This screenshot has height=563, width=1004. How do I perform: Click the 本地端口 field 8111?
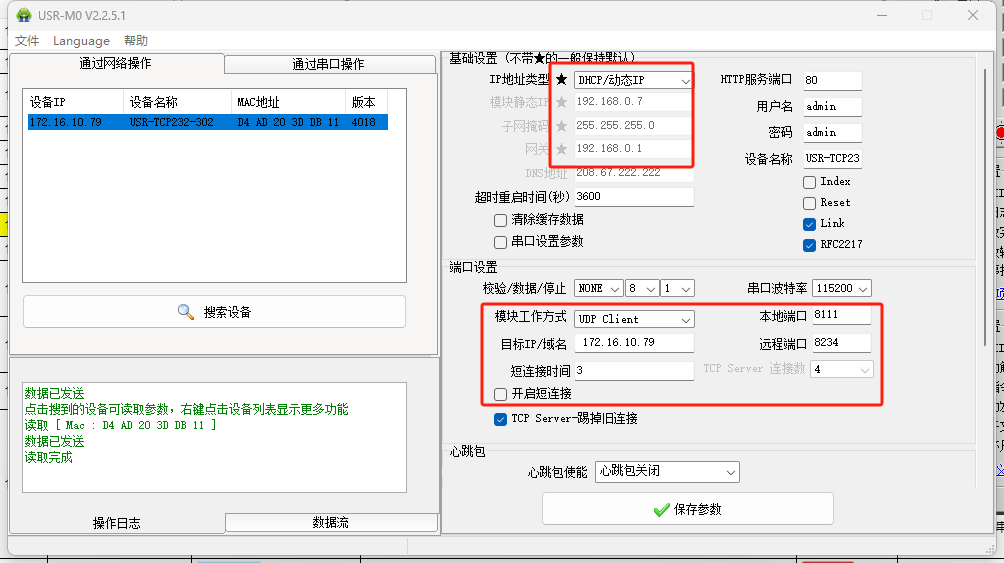(842, 315)
